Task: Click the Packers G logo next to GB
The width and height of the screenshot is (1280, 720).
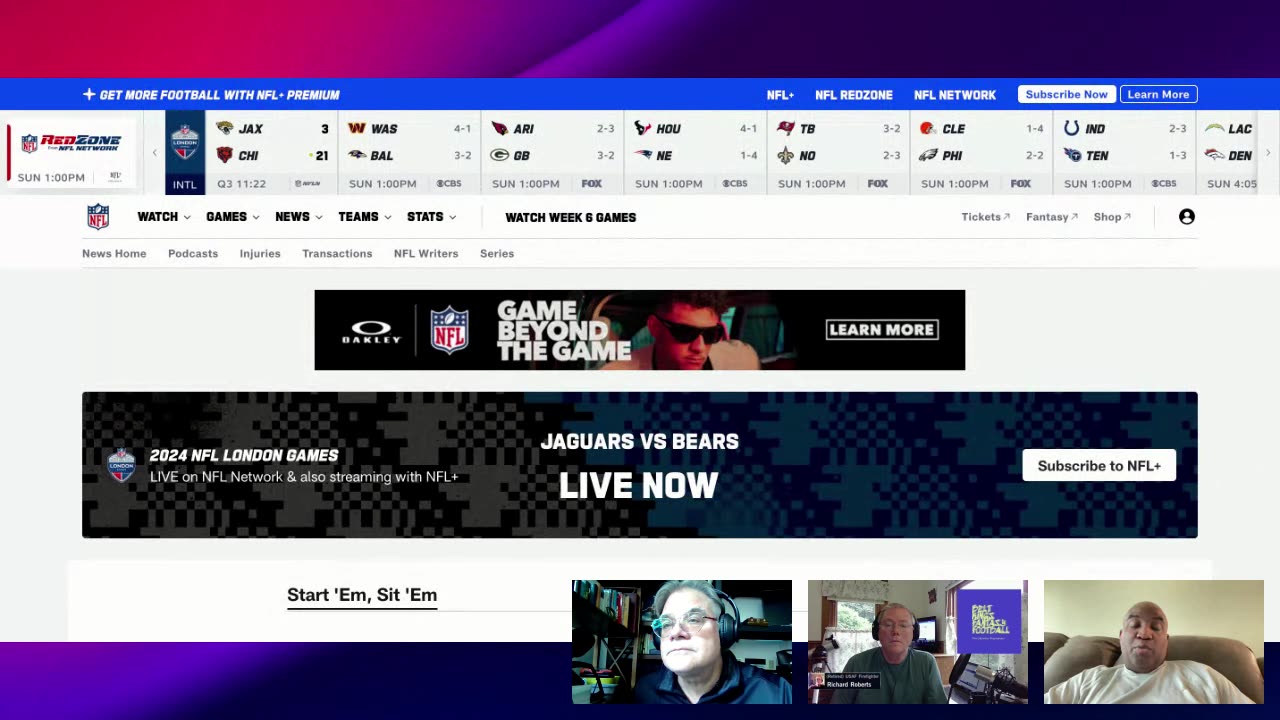Action: click(x=500, y=155)
